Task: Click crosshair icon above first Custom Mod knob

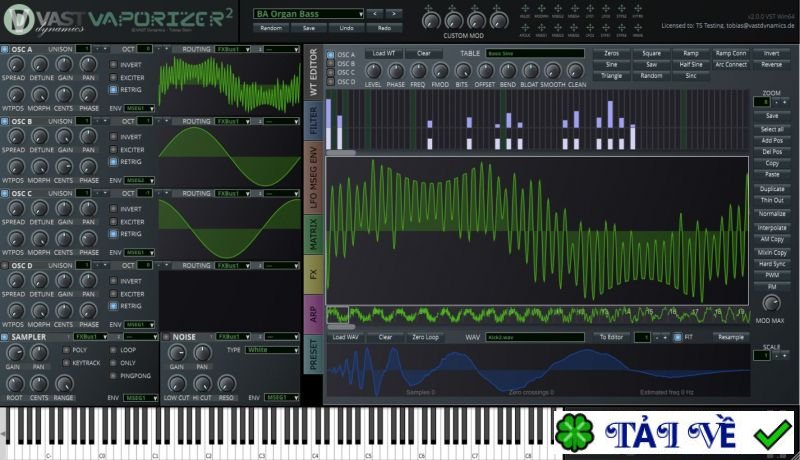Action: pos(429,8)
